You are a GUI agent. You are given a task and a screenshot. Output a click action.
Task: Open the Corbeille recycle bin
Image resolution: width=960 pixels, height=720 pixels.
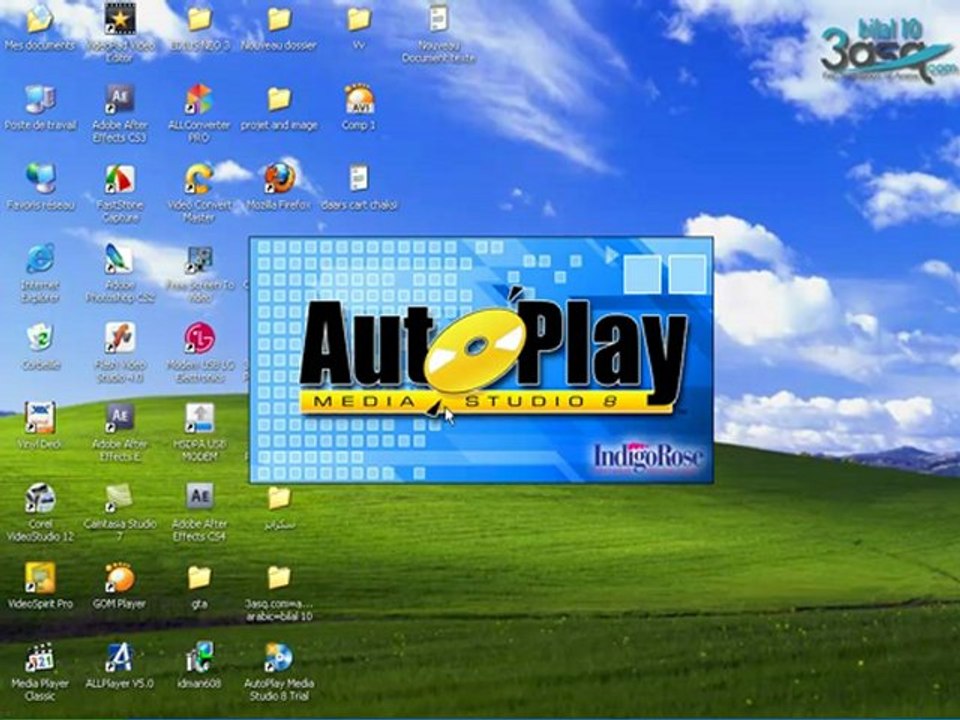point(40,338)
